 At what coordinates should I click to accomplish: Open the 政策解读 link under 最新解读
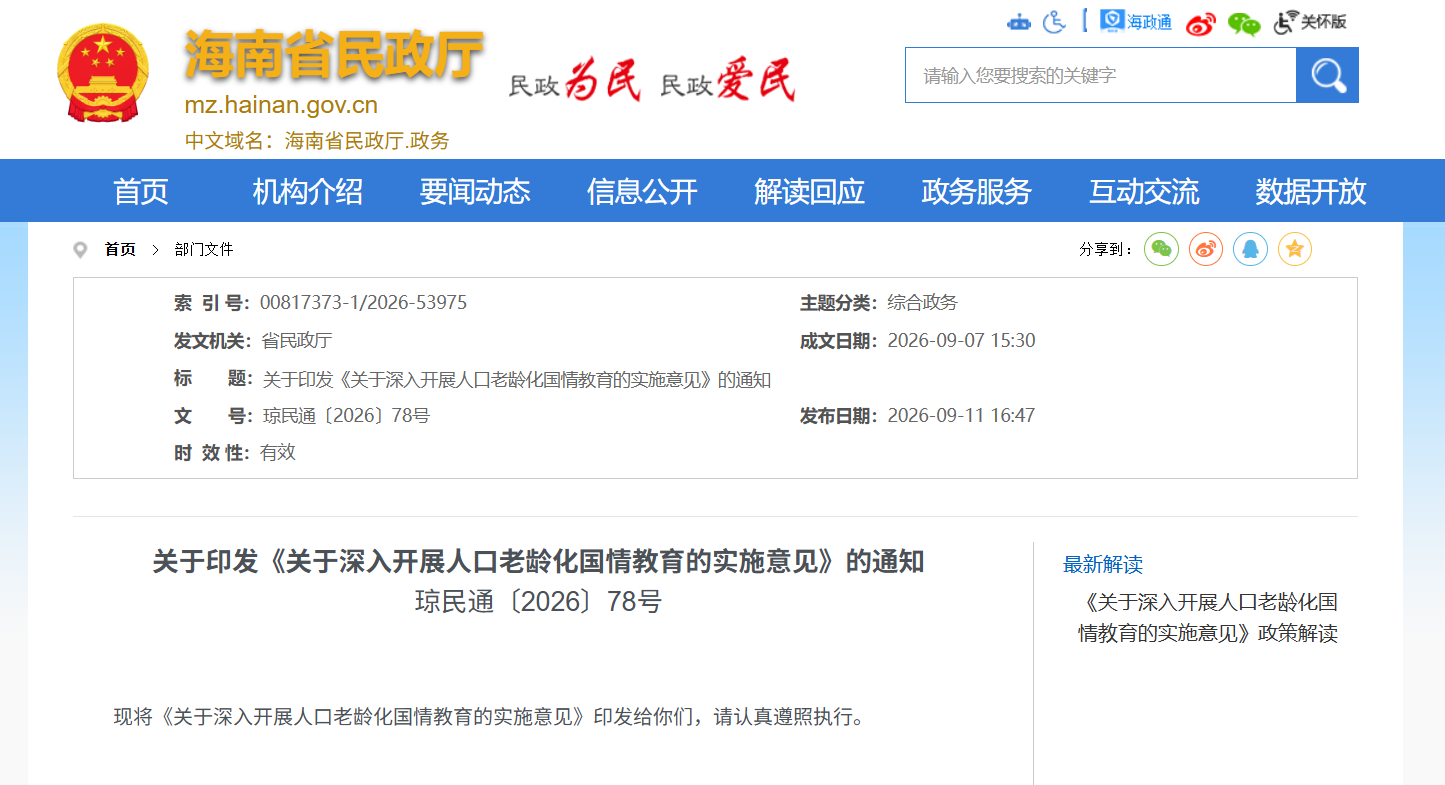(1208, 618)
